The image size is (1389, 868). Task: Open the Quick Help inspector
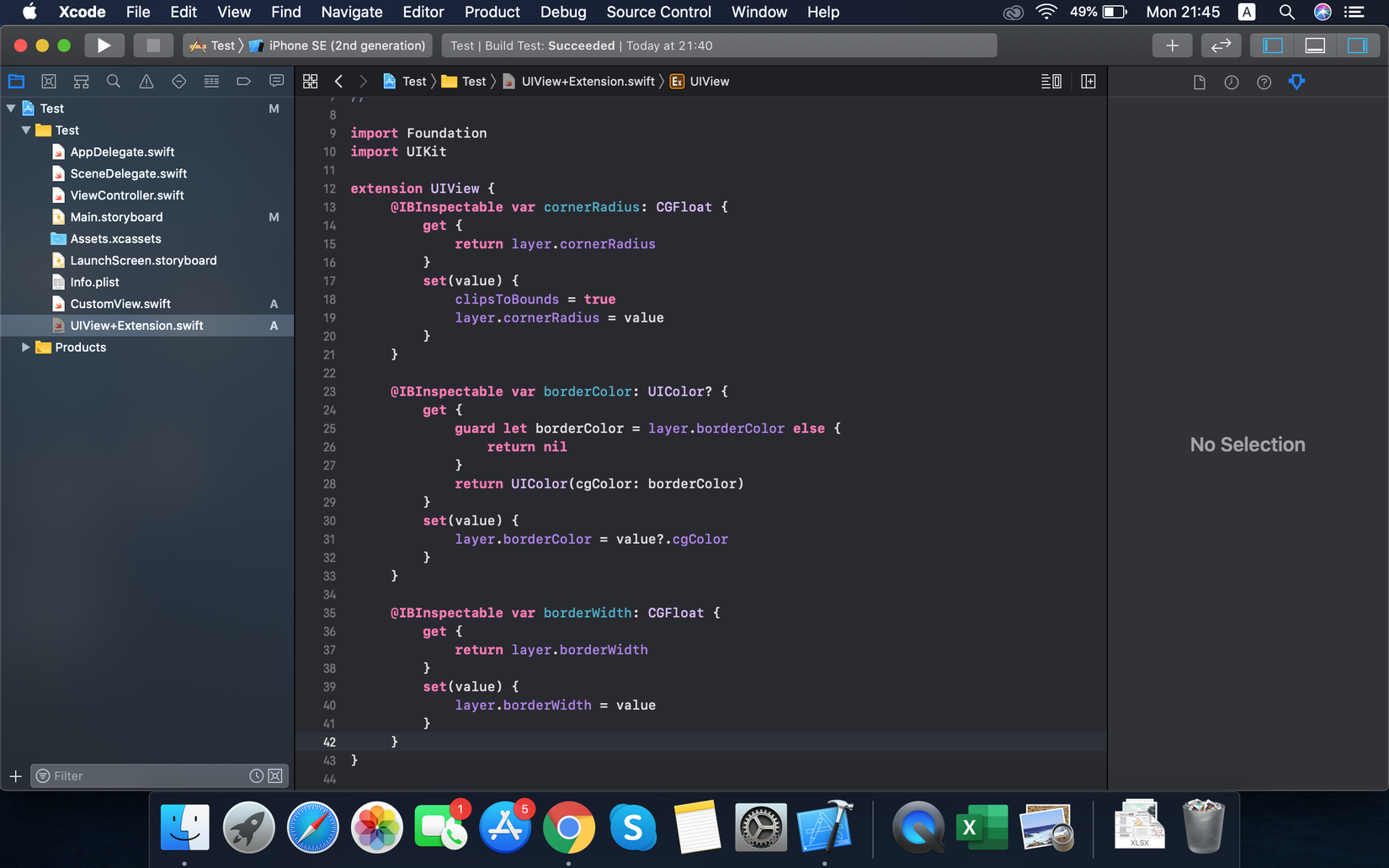[1264, 82]
